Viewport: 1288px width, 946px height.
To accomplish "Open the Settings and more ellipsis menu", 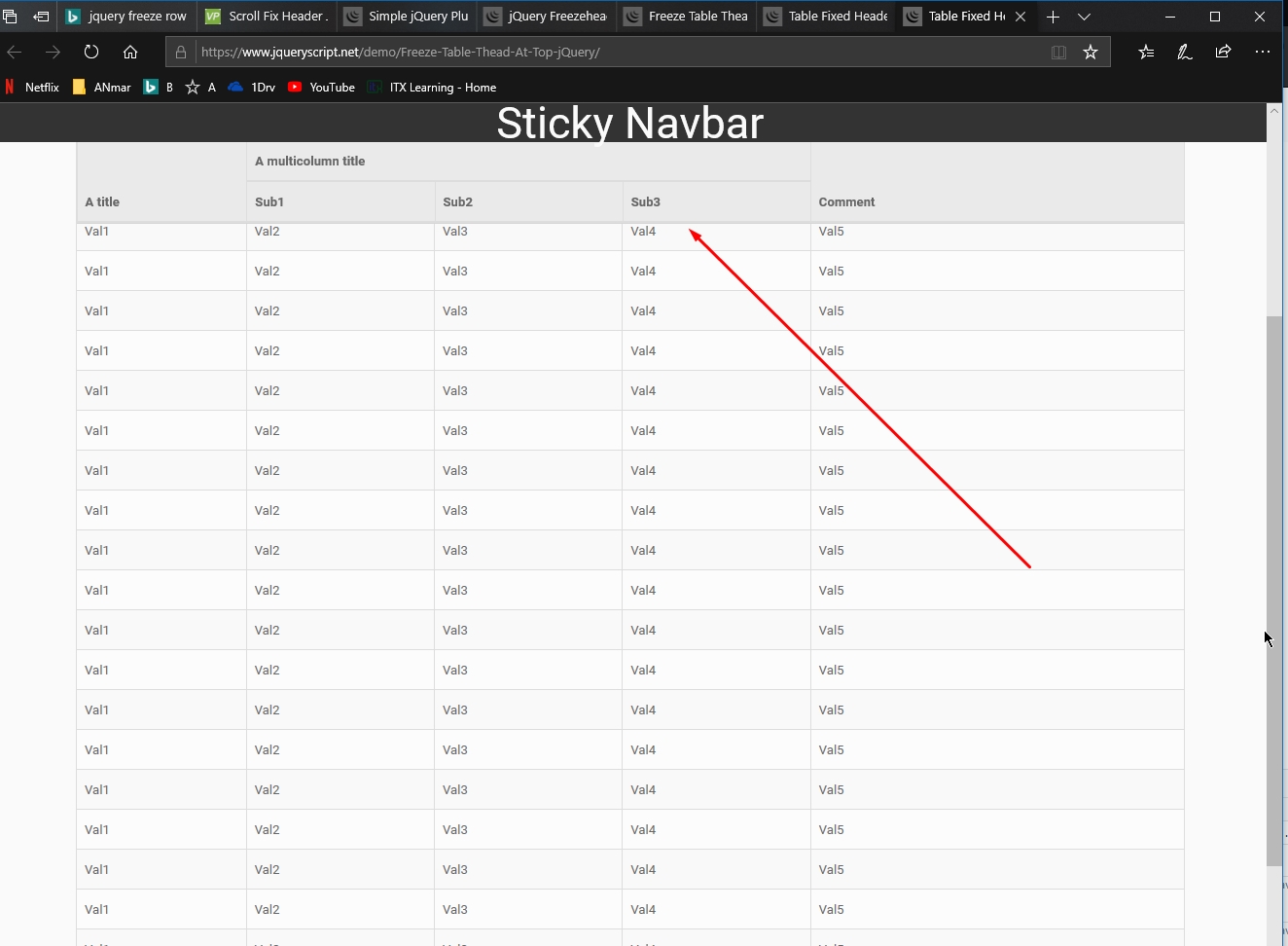I will pos(1263,53).
